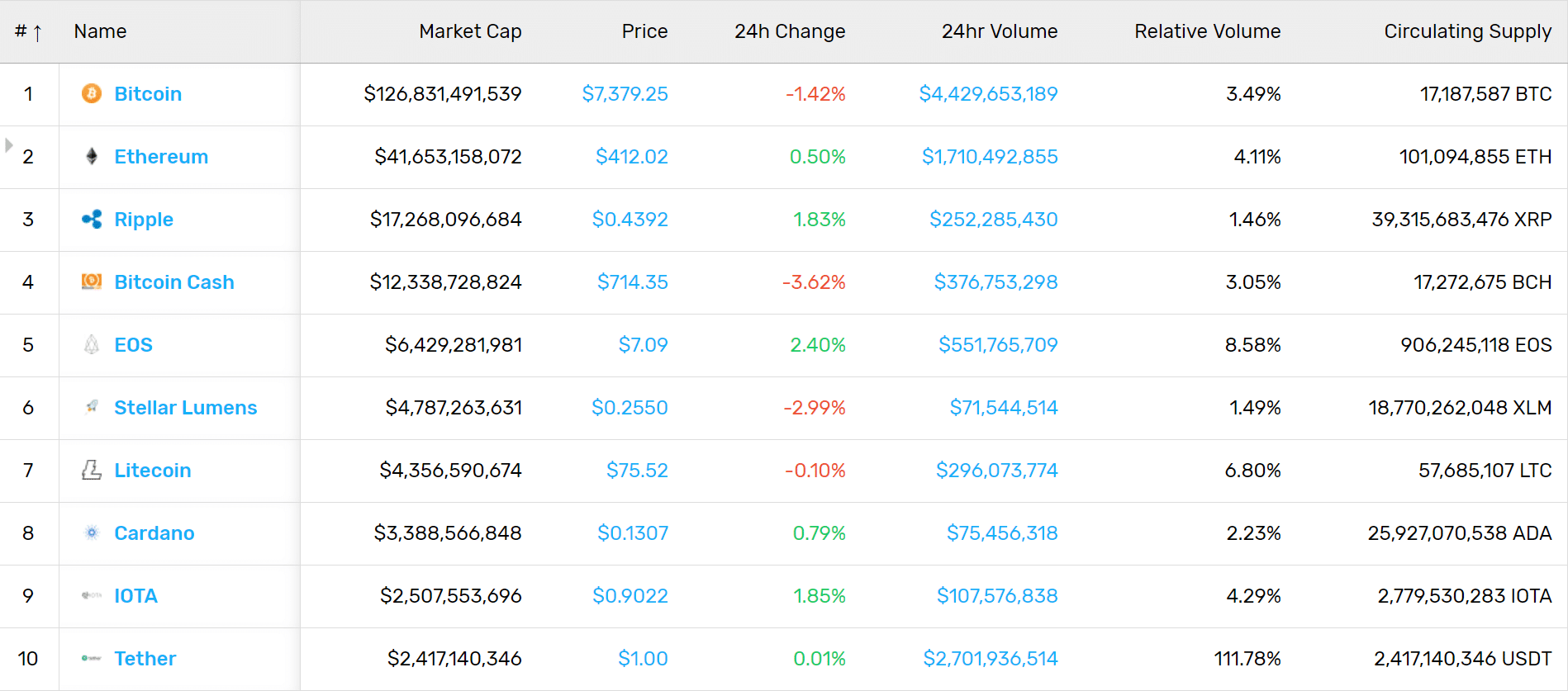Click the Bitcoin Cash logo icon
Screen dimensions: 1568x691
[x=92, y=282]
